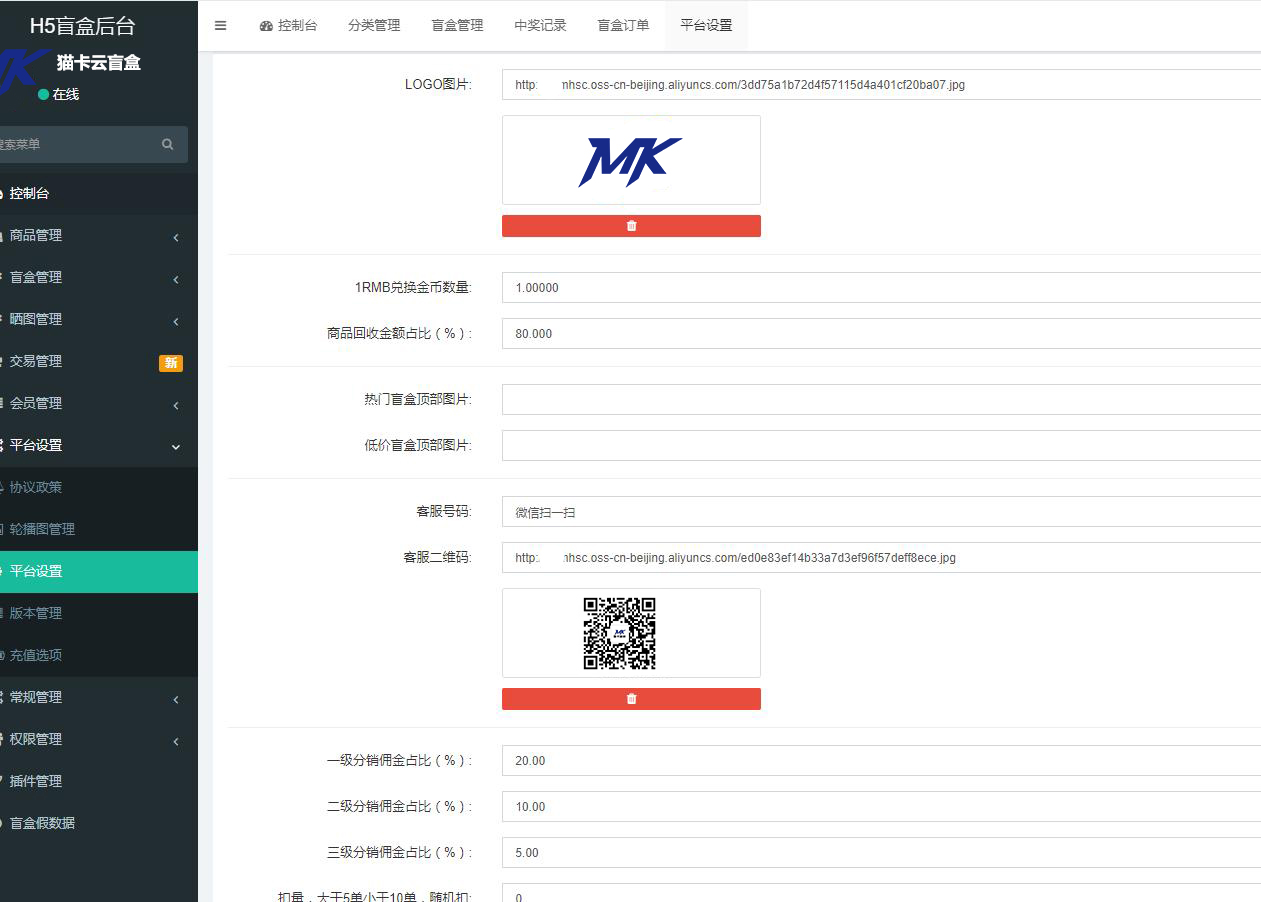Toggle the hamburger sidebar menu icon
The image size is (1261, 902).
pyautogui.click(x=220, y=26)
